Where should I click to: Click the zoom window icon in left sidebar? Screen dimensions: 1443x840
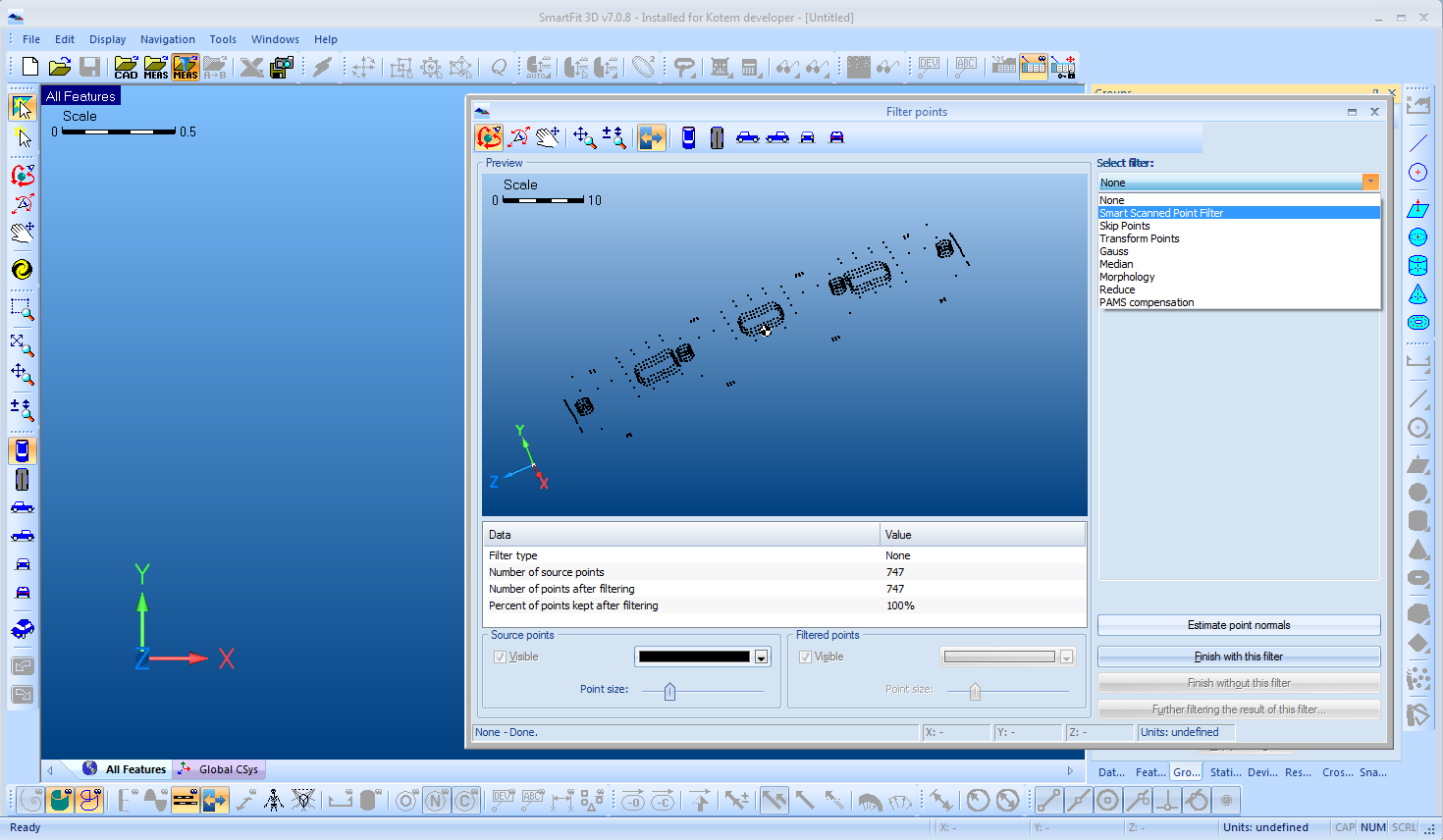[x=23, y=310]
